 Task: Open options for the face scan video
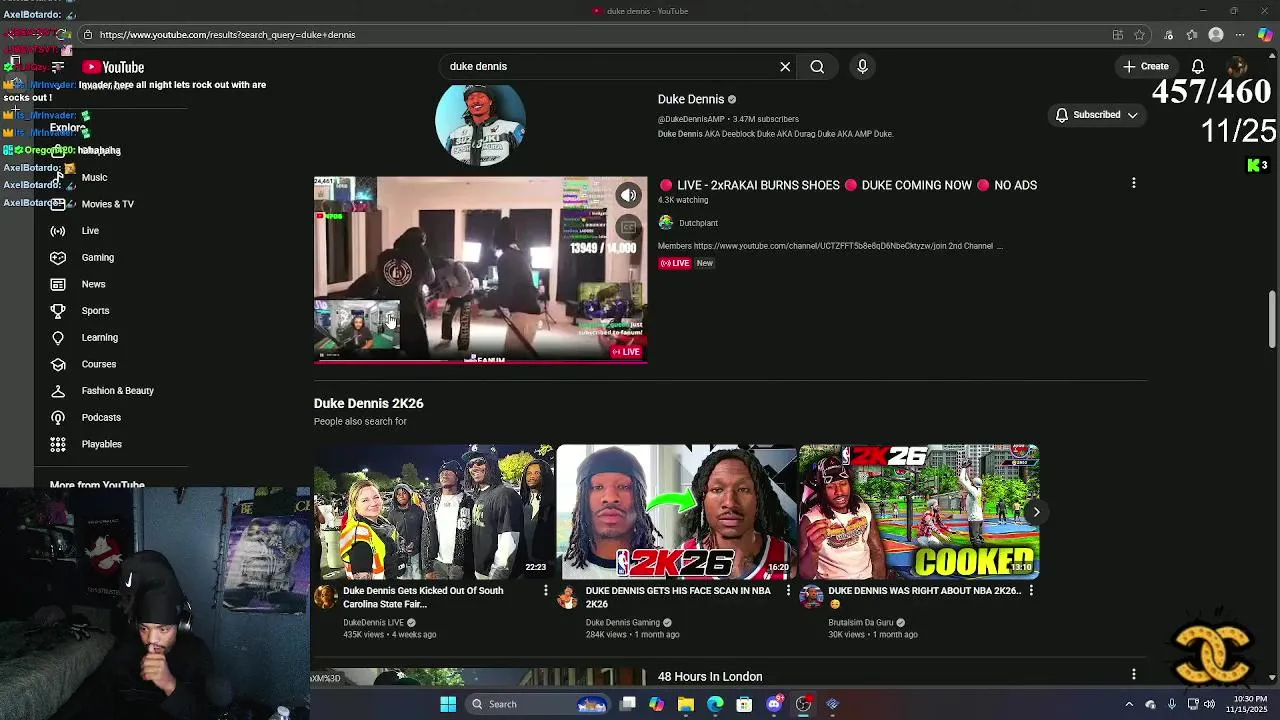click(x=787, y=591)
